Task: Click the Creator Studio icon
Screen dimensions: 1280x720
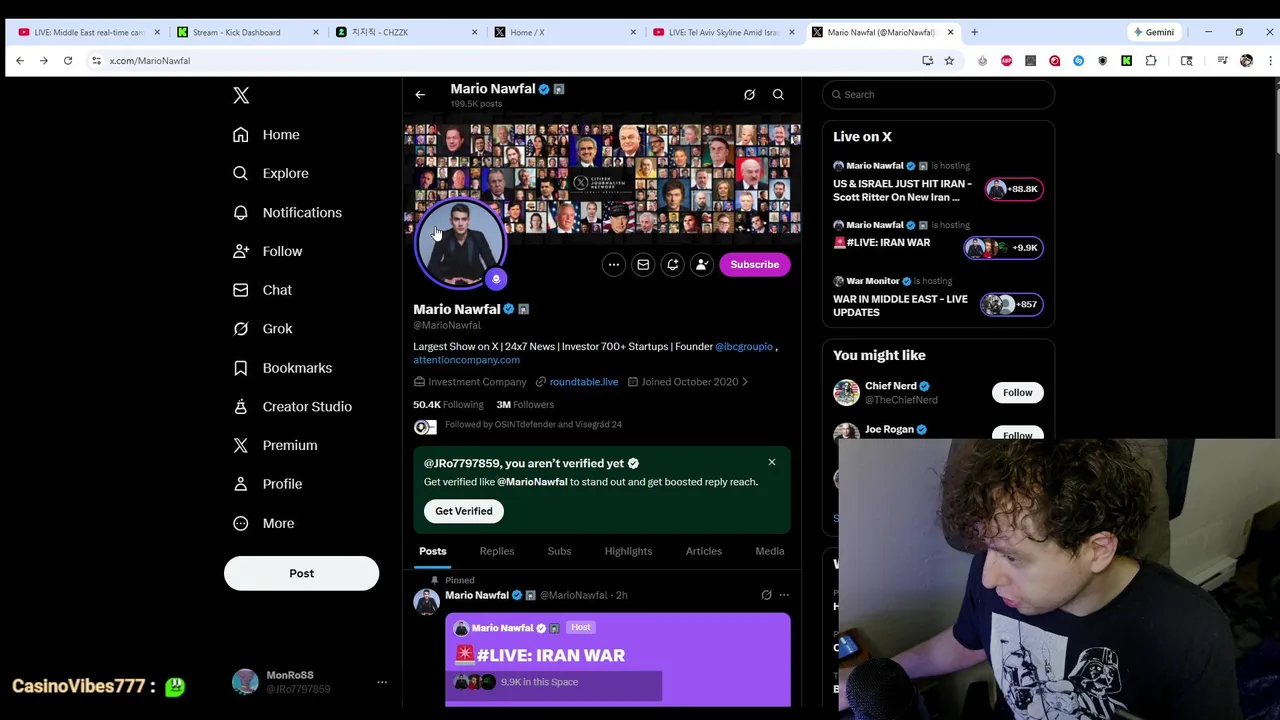Action: point(240,406)
